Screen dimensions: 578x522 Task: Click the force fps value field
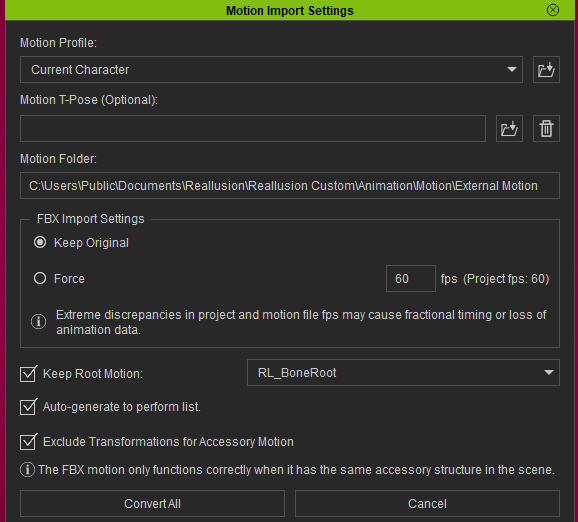click(x=411, y=279)
